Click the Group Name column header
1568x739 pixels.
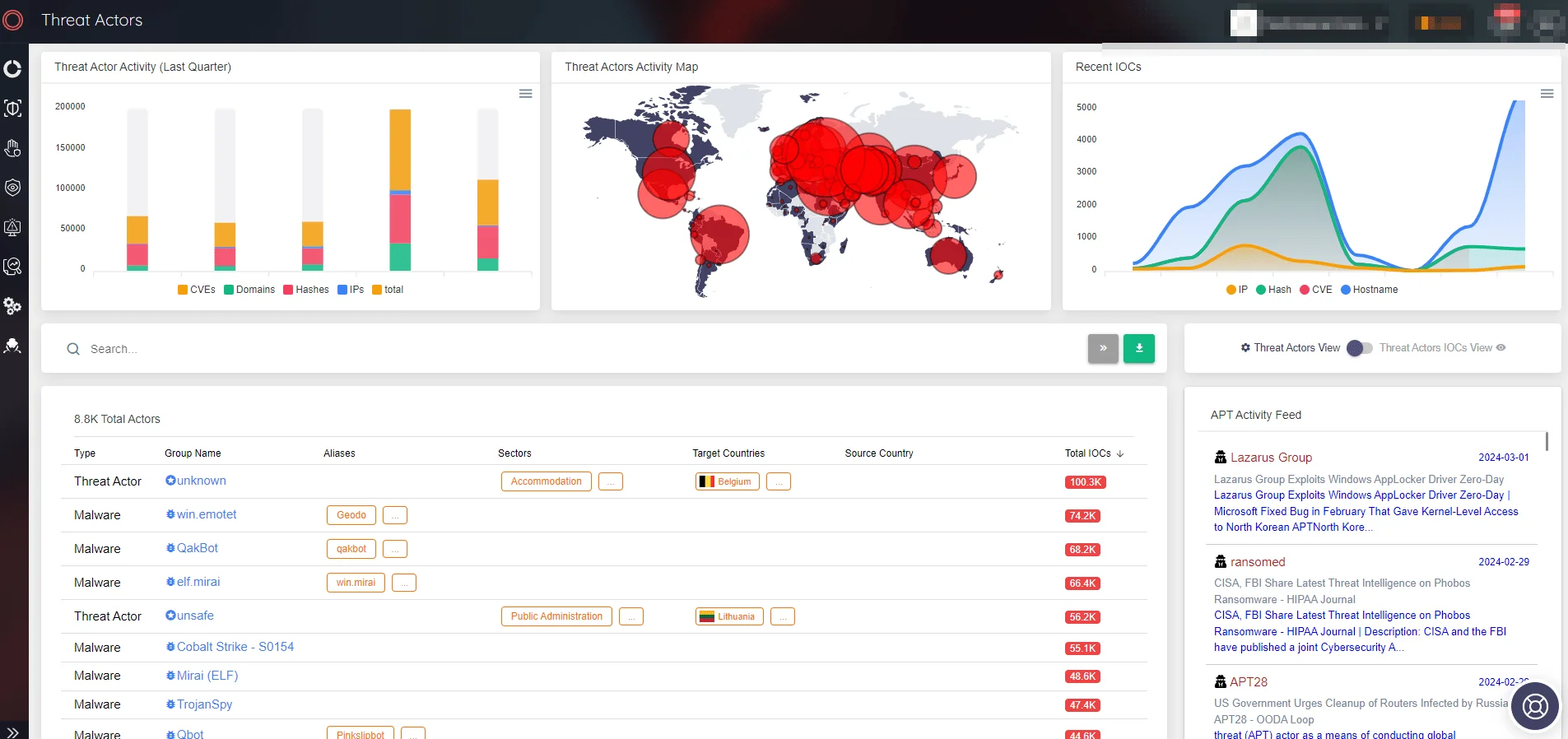point(193,453)
